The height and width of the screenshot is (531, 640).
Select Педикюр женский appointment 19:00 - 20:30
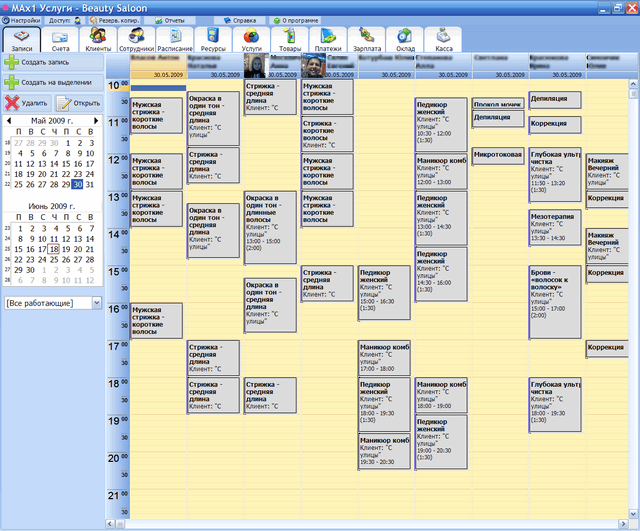pos(441,442)
